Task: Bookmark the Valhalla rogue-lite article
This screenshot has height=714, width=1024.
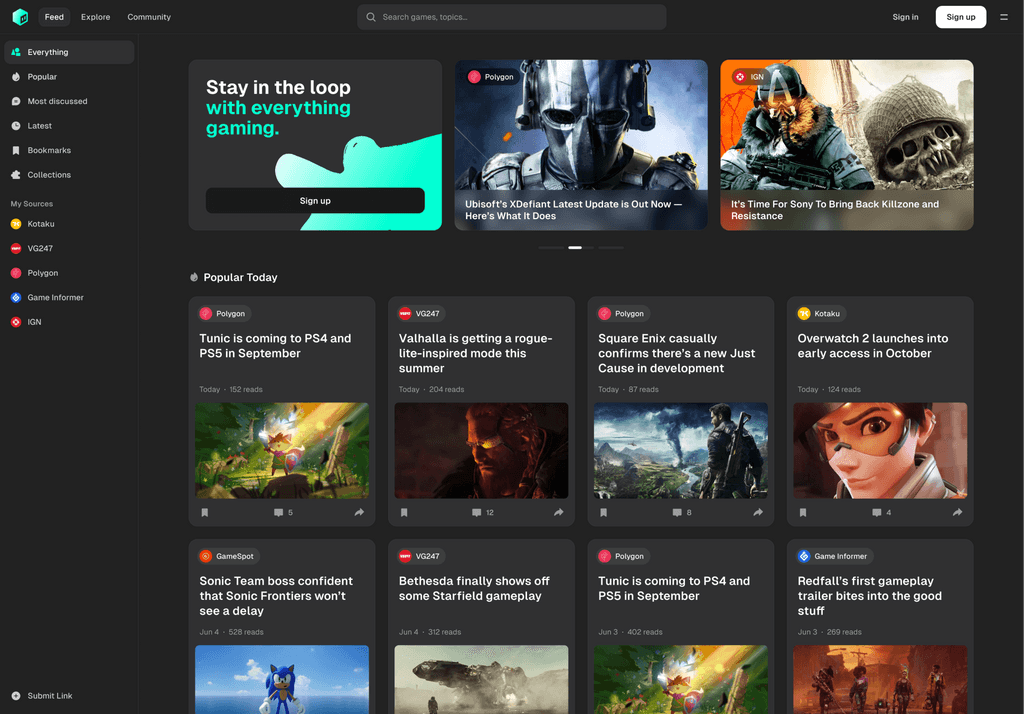Action: click(404, 513)
